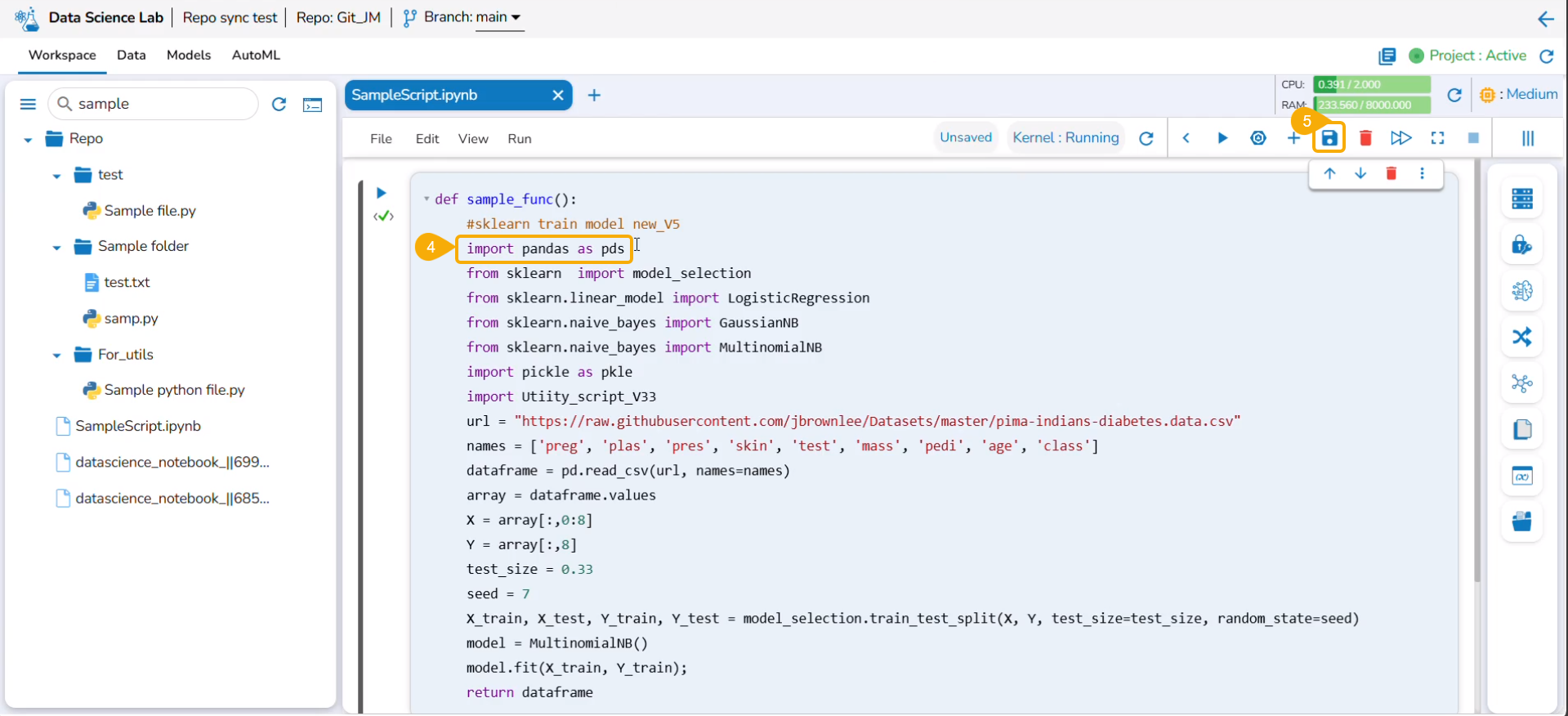Switch to the AutoML tab

click(256, 55)
